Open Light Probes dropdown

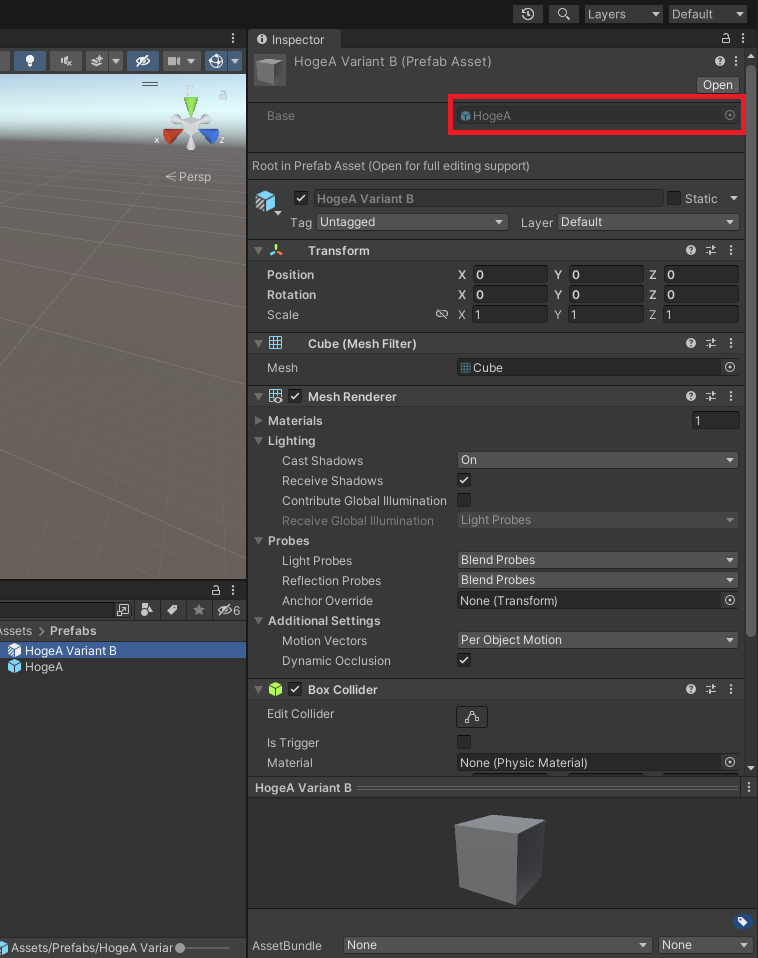coord(597,560)
